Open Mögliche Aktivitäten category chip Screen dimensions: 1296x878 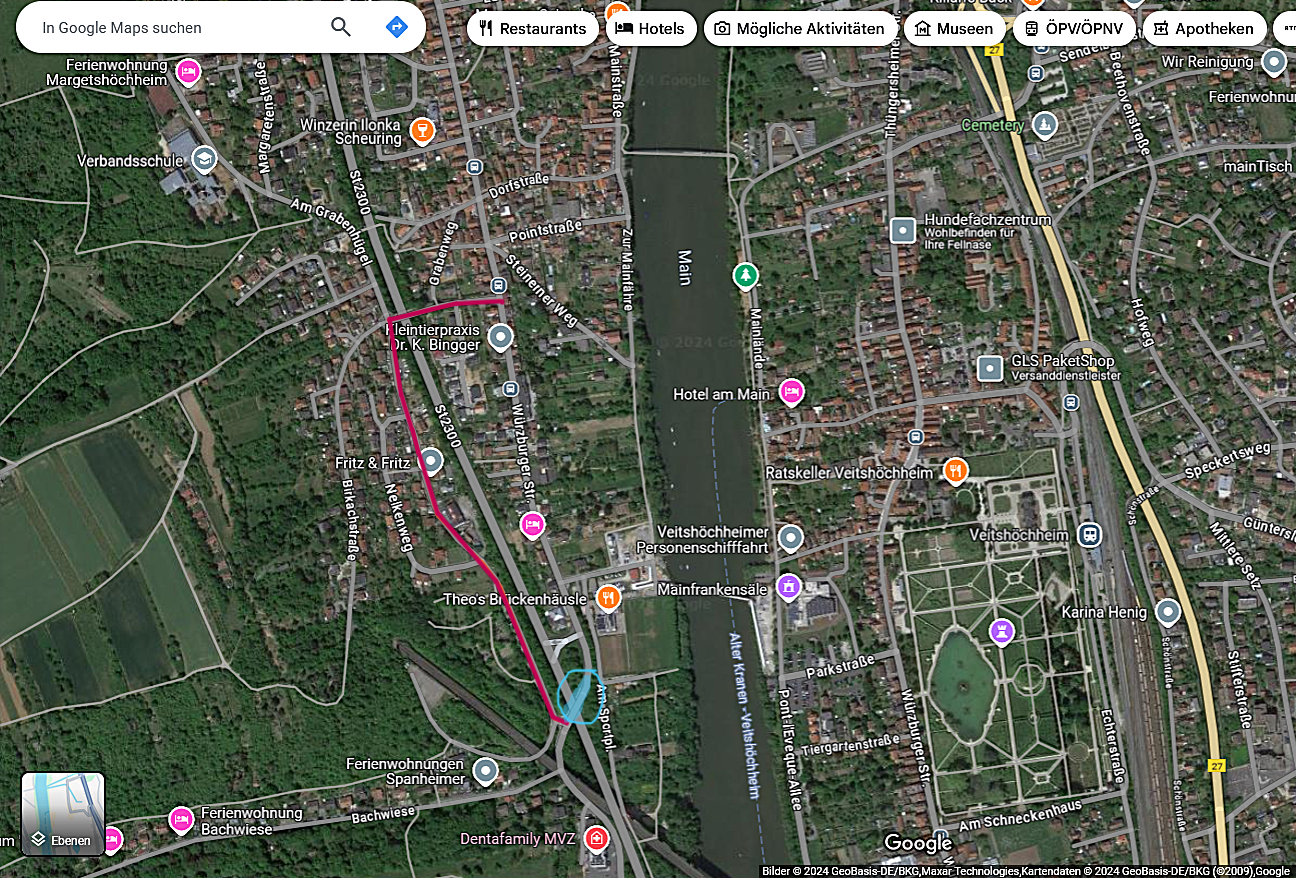click(x=799, y=28)
